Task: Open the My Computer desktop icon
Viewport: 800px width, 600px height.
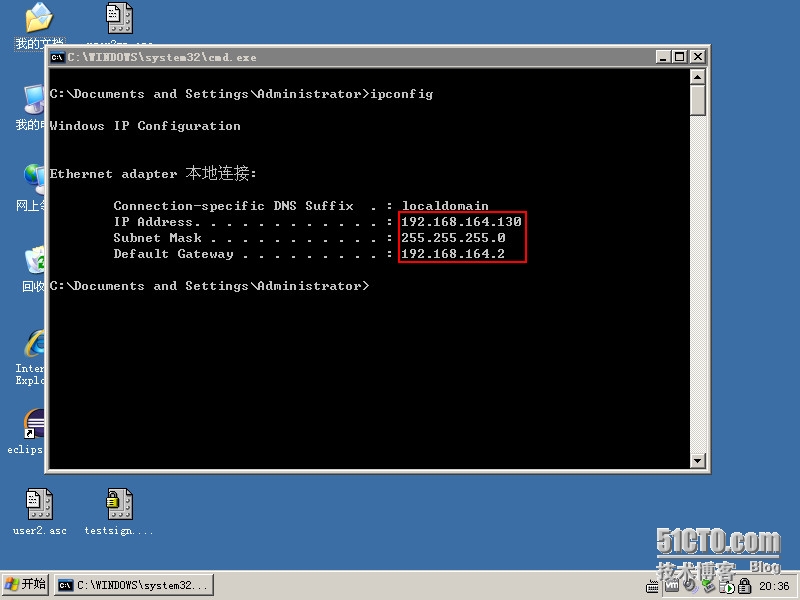Action: 32,106
